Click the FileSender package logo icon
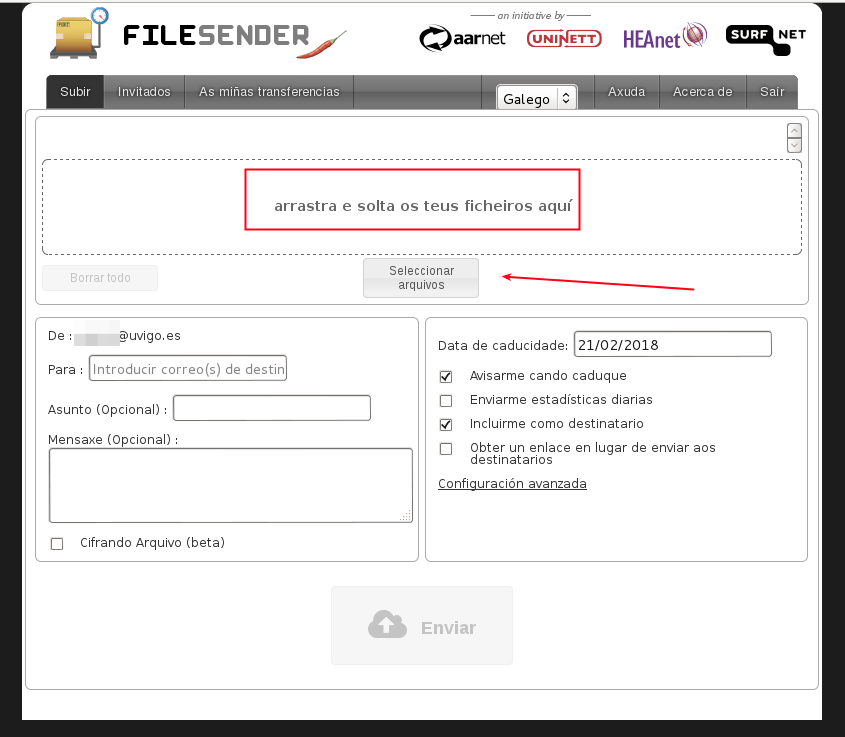This screenshot has height=737, width=845. (x=80, y=34)
